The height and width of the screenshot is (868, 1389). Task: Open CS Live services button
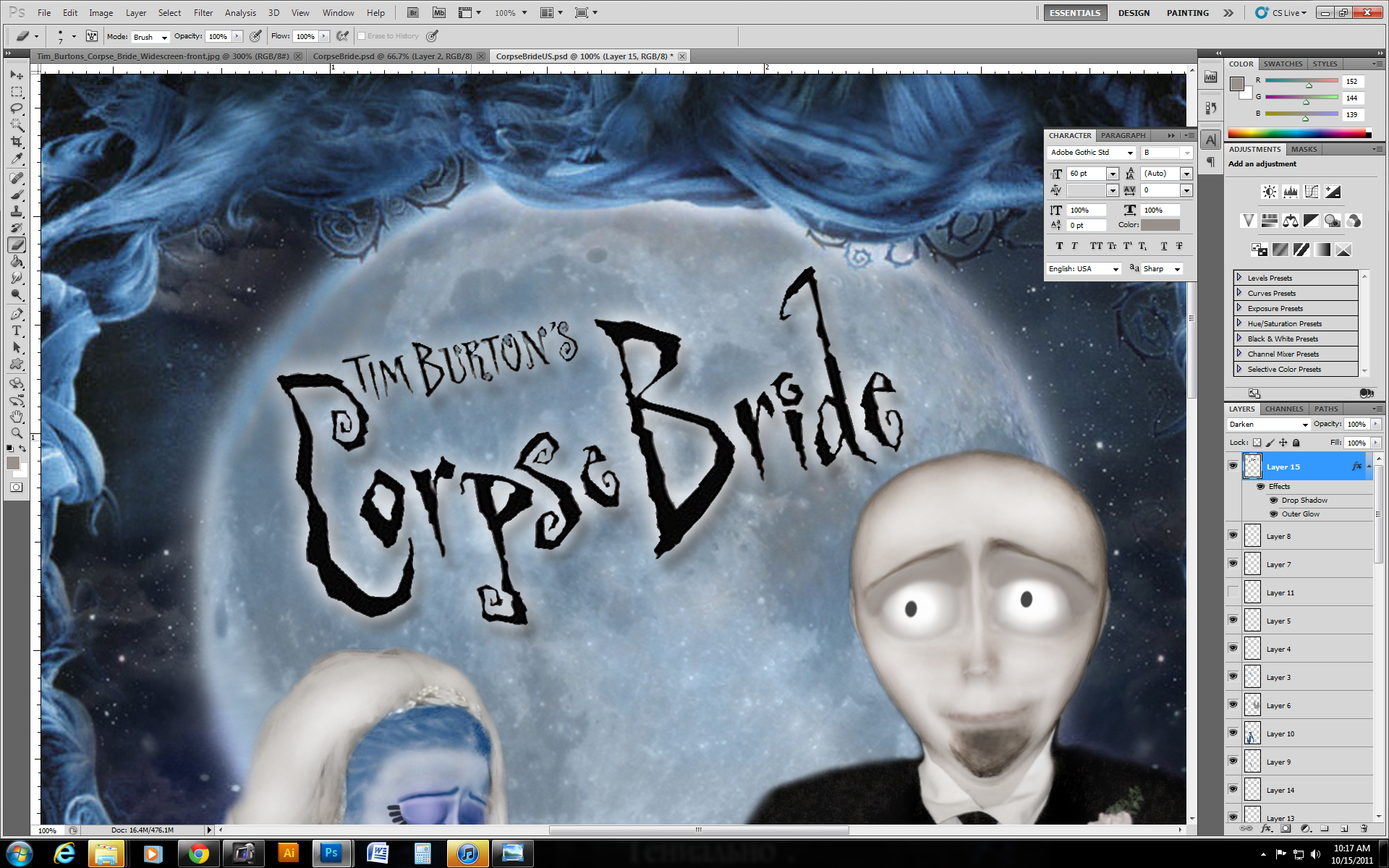click(1281, 13)
